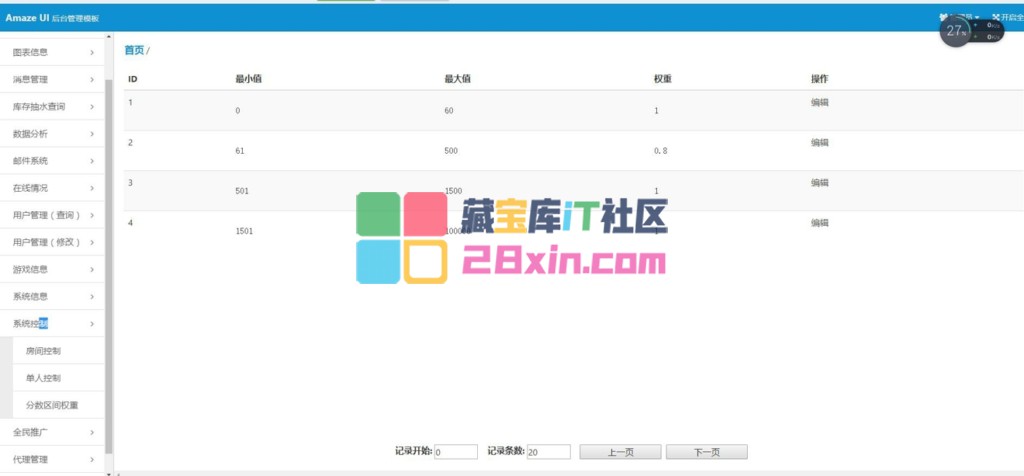
Task: Expand the 用户管理（查询）chevron arrow
Action: click(x=92, y=215)
